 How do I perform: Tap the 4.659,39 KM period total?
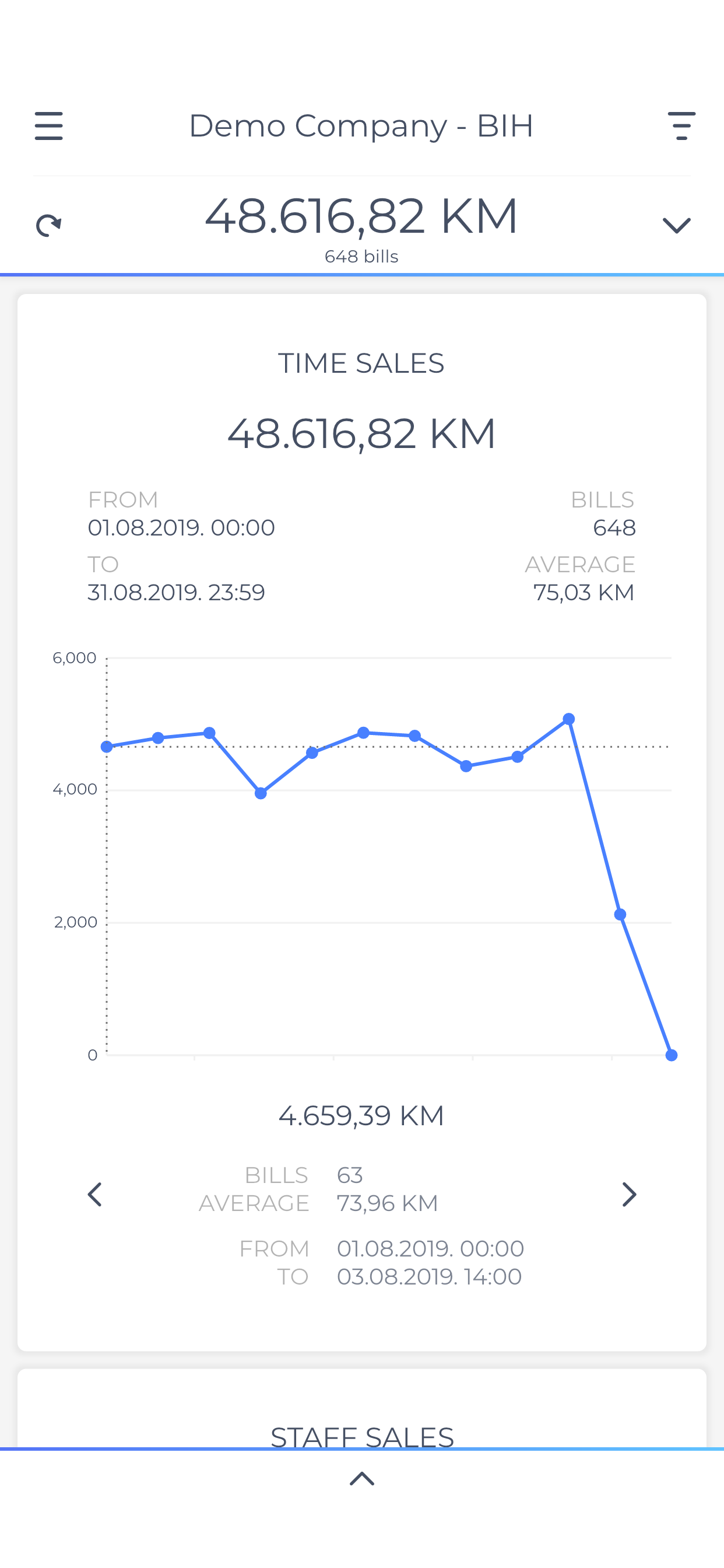coord(361,1116)
